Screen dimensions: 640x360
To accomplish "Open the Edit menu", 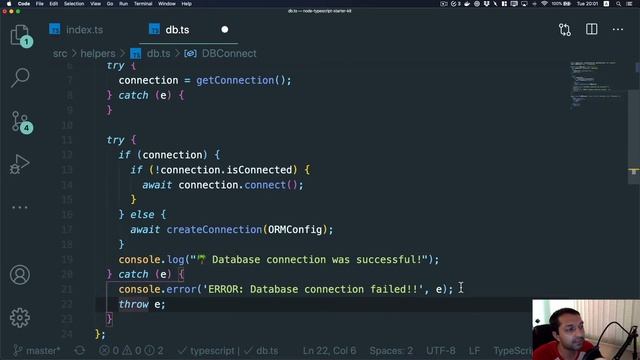I will point(53,4).
